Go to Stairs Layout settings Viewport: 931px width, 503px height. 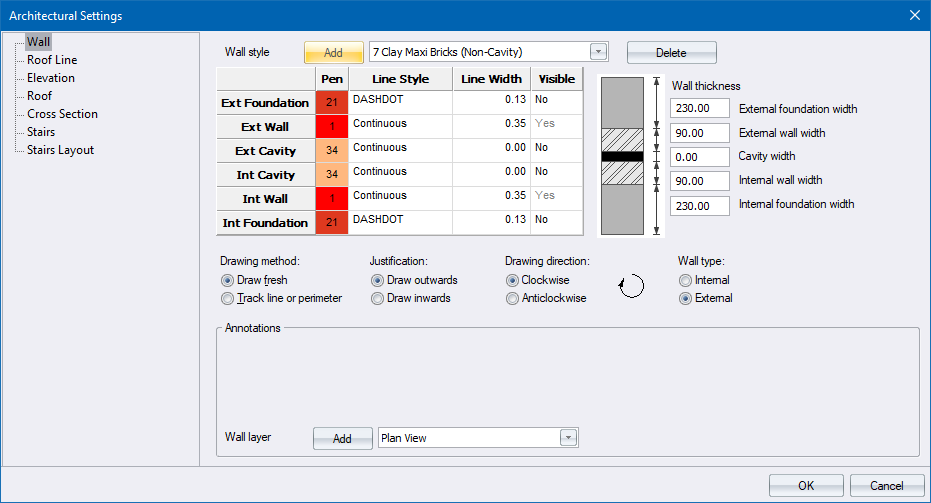pyautogui.click(x=60, y=150)
